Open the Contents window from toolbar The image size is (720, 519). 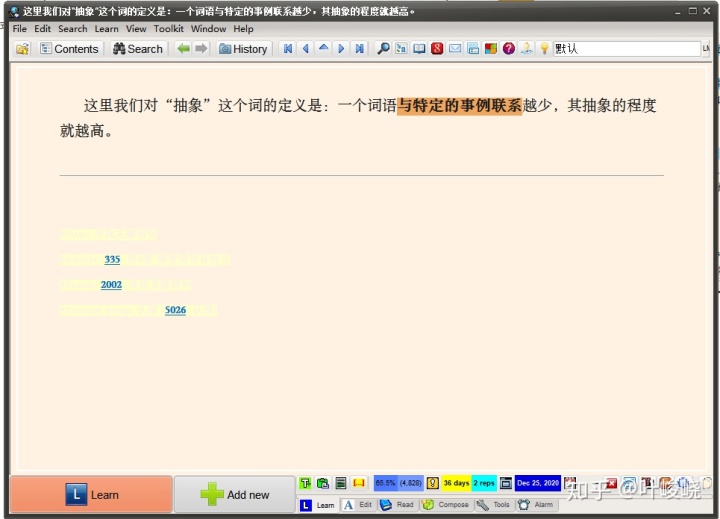click(x=69, y=49)
